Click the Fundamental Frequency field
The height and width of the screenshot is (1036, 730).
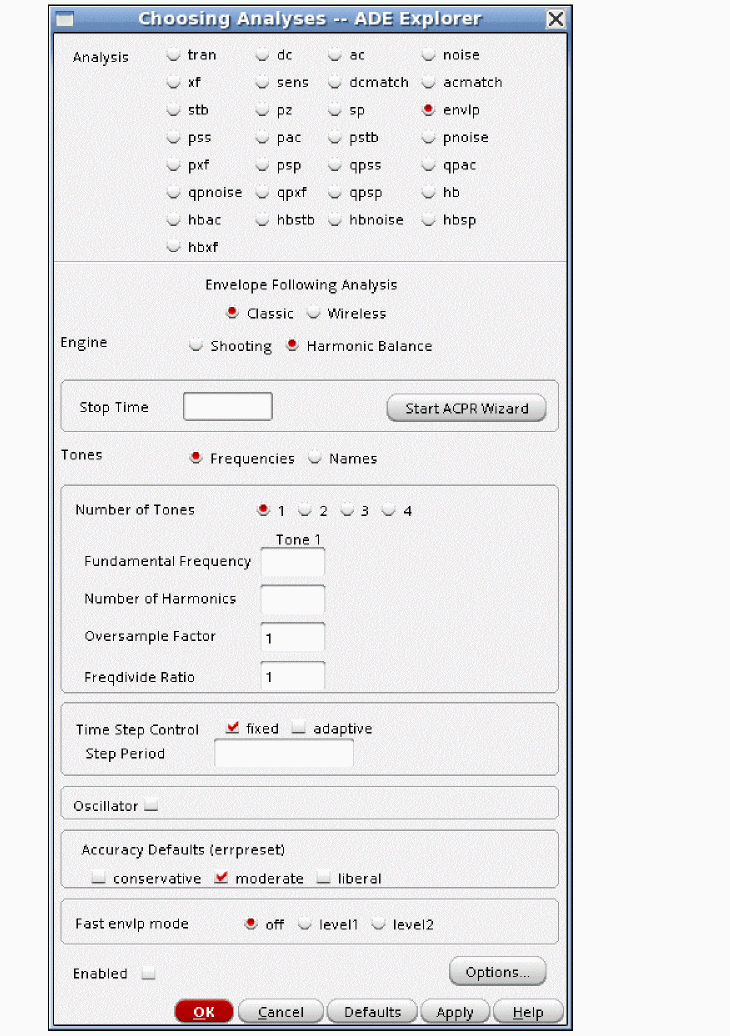[x=292, y=562]
